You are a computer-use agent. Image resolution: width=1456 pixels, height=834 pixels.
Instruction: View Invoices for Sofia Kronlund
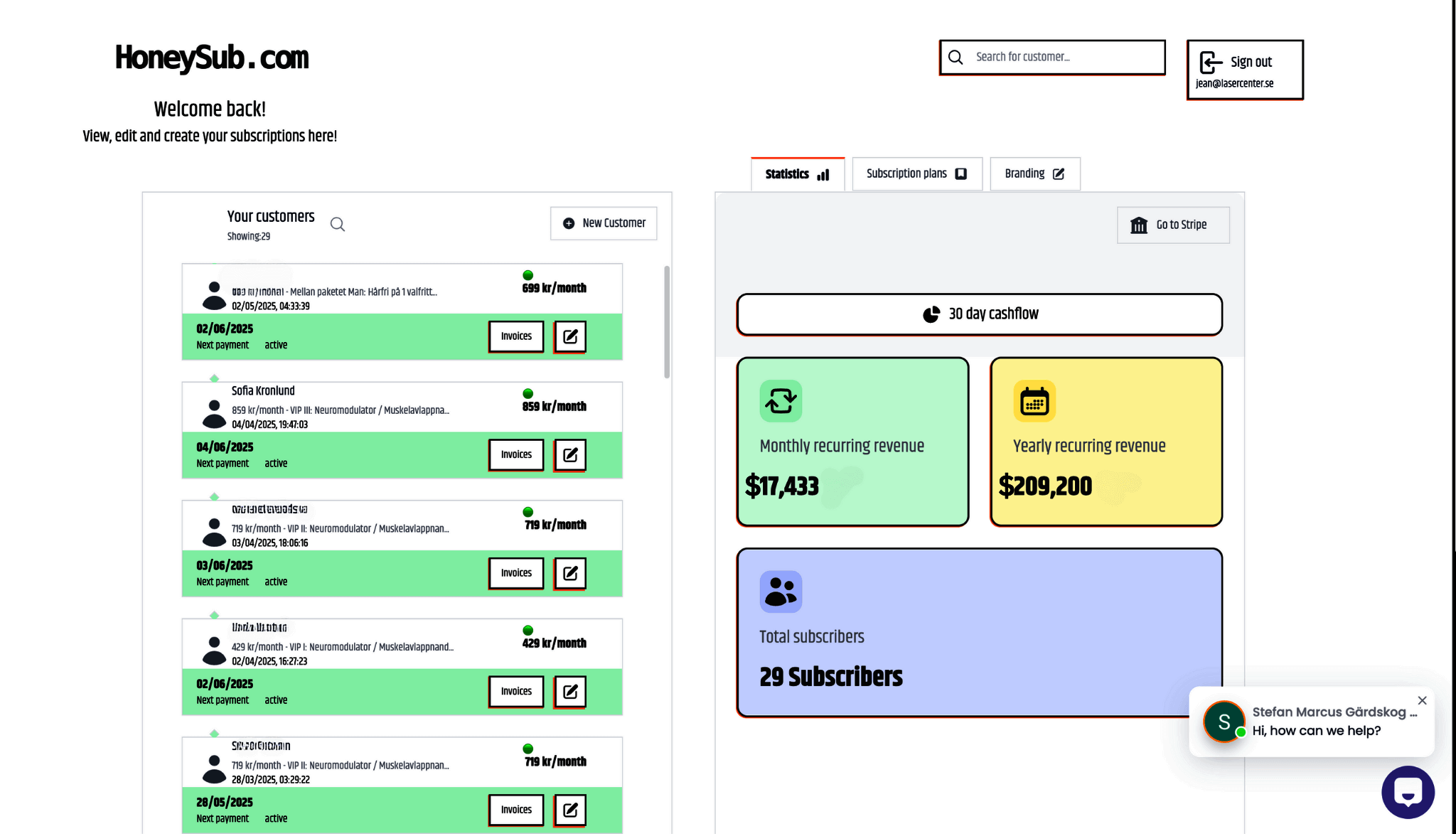pos(516,455)
